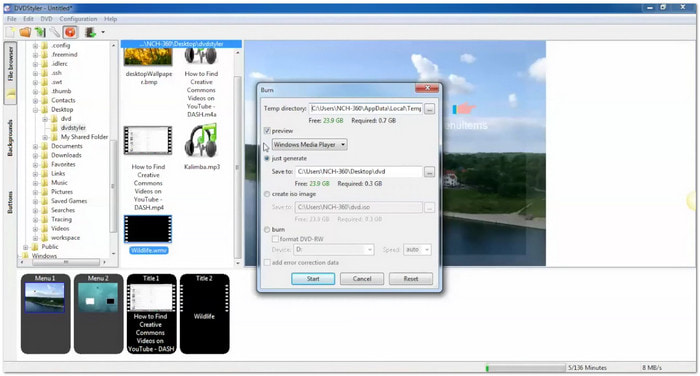Select the create iso image radio option

click(267, 194)
